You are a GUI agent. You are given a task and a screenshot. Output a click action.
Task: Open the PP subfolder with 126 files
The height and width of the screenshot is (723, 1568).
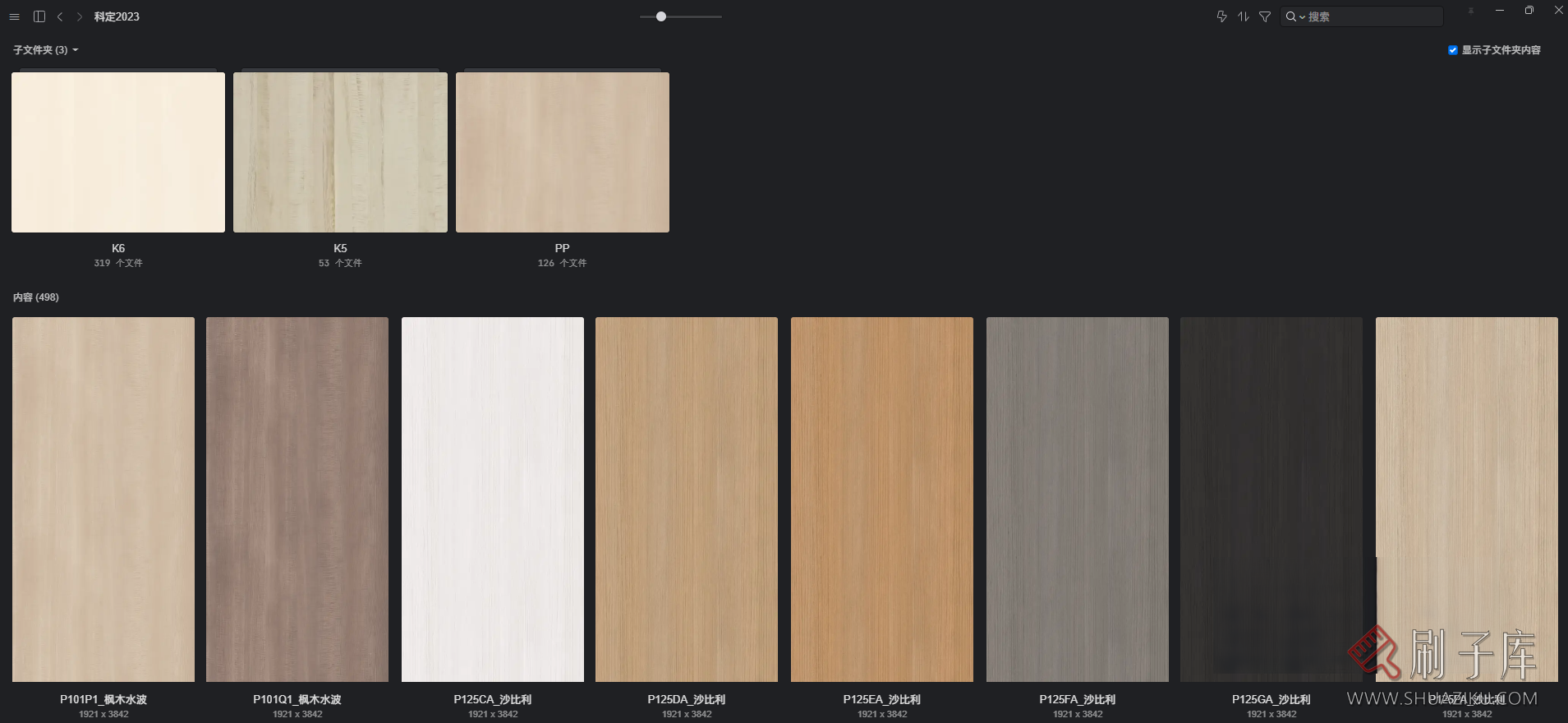pyautogui.click(x=562, y=153)
